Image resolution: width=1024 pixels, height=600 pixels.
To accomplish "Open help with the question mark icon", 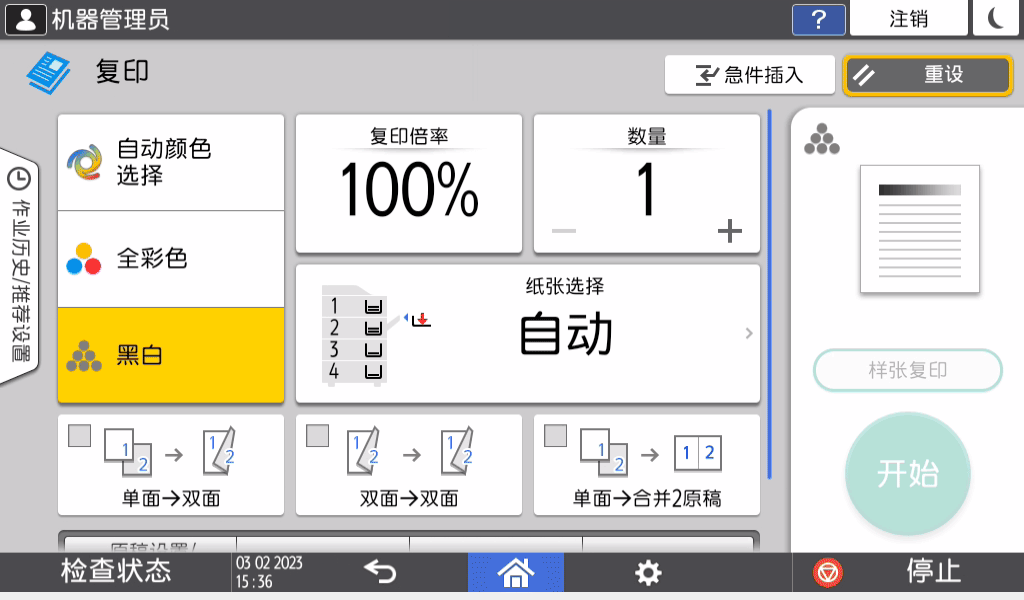I will (x=818, y=19).
